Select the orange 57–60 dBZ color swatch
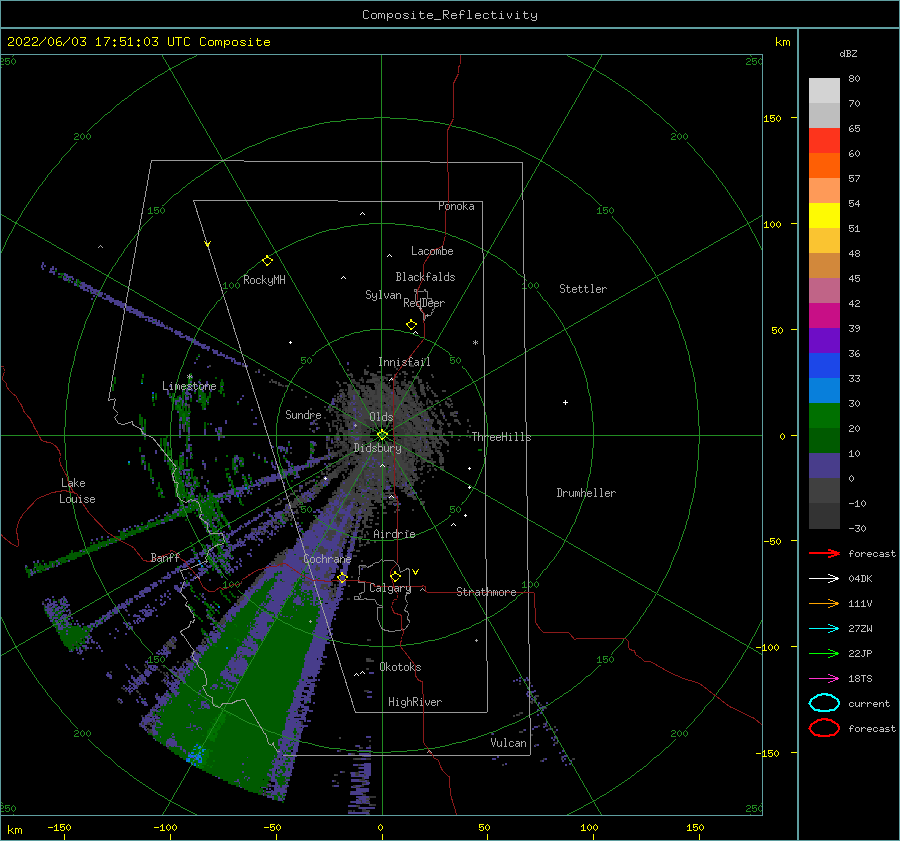Screen dimensions: 900x841 pyautogui.click(x=824, y=166)
